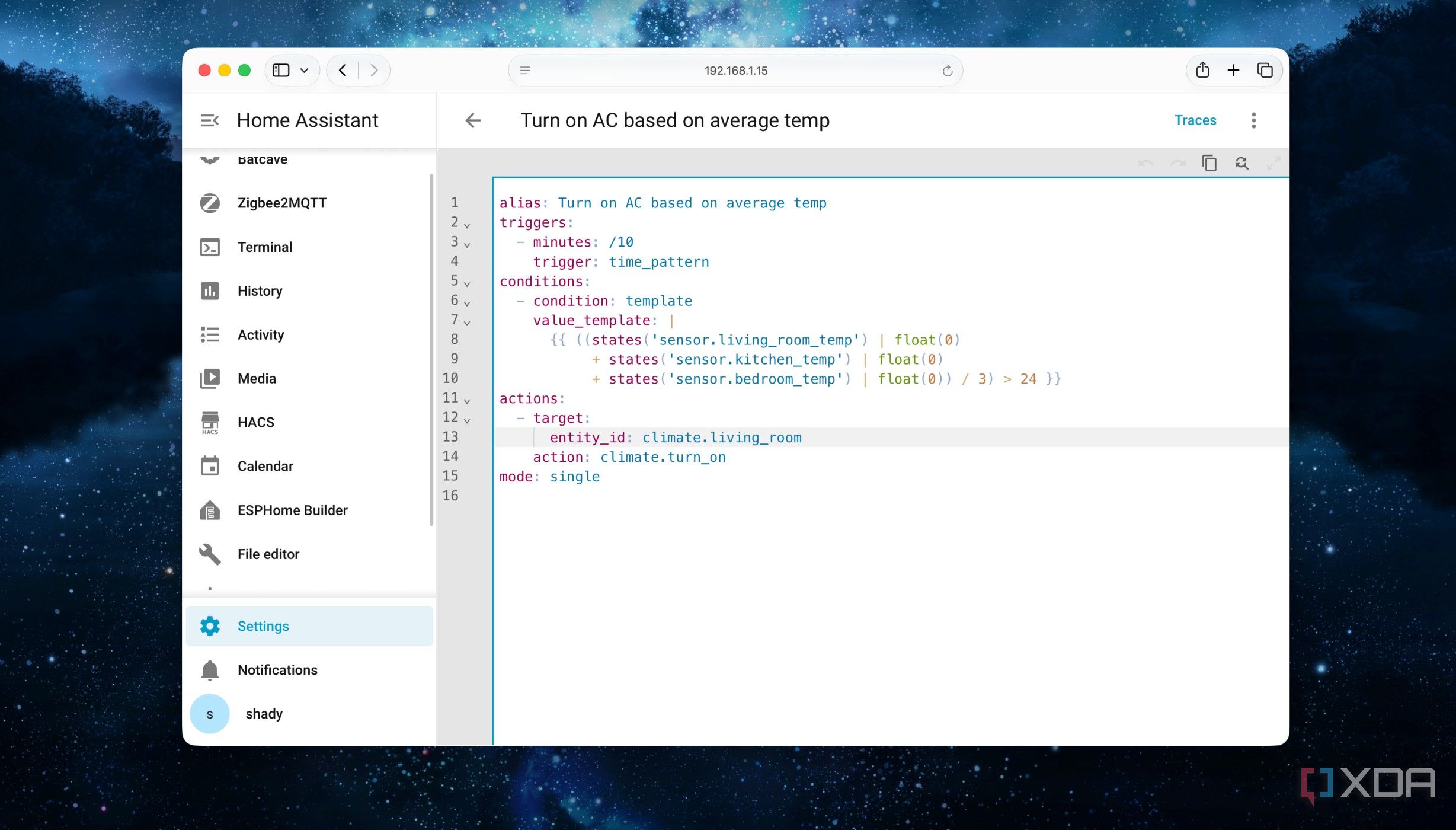Select the History sidebar item

309,290
